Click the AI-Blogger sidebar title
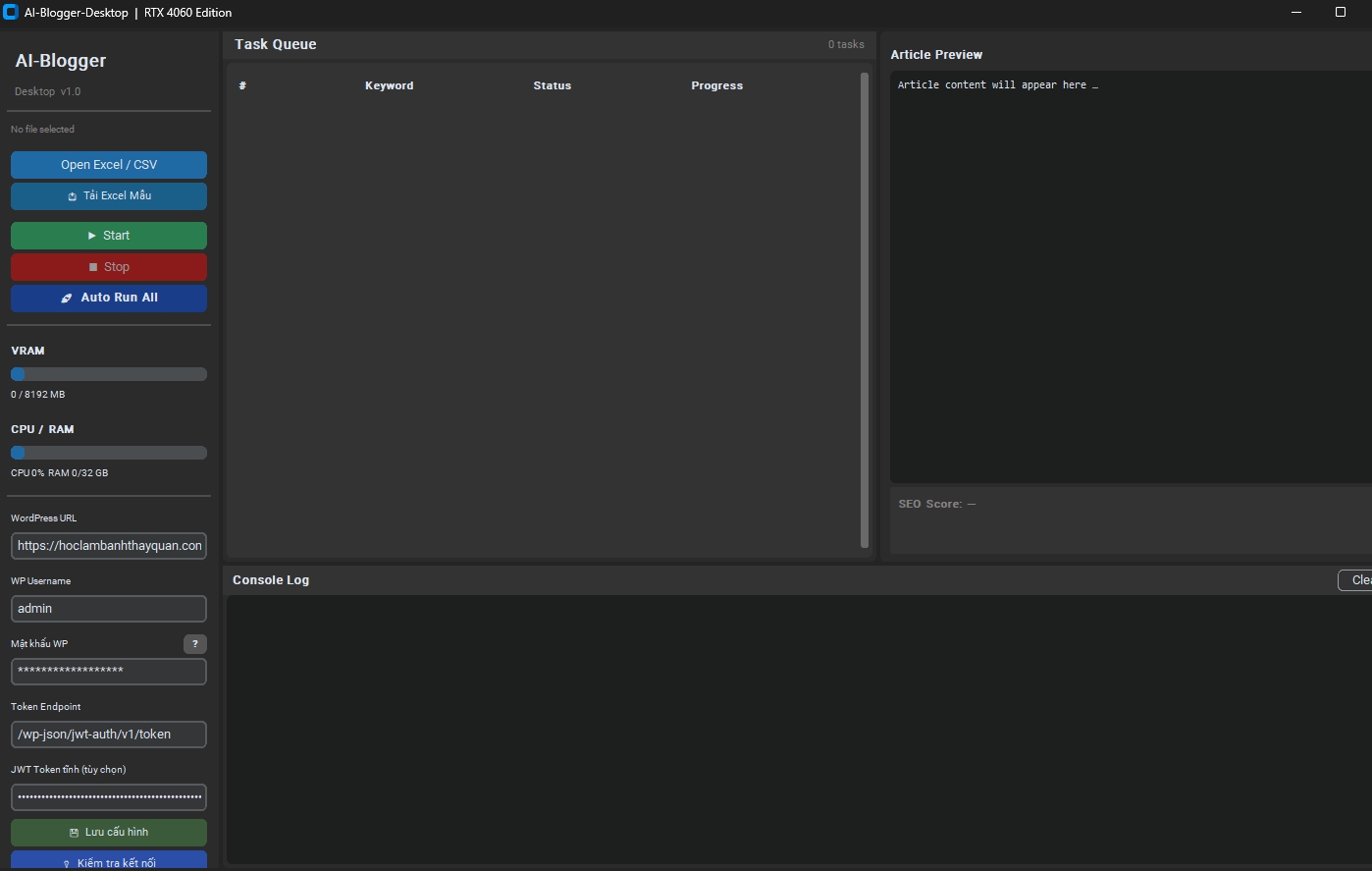This screenshot has height=871, width=1372. coord(61,61)
